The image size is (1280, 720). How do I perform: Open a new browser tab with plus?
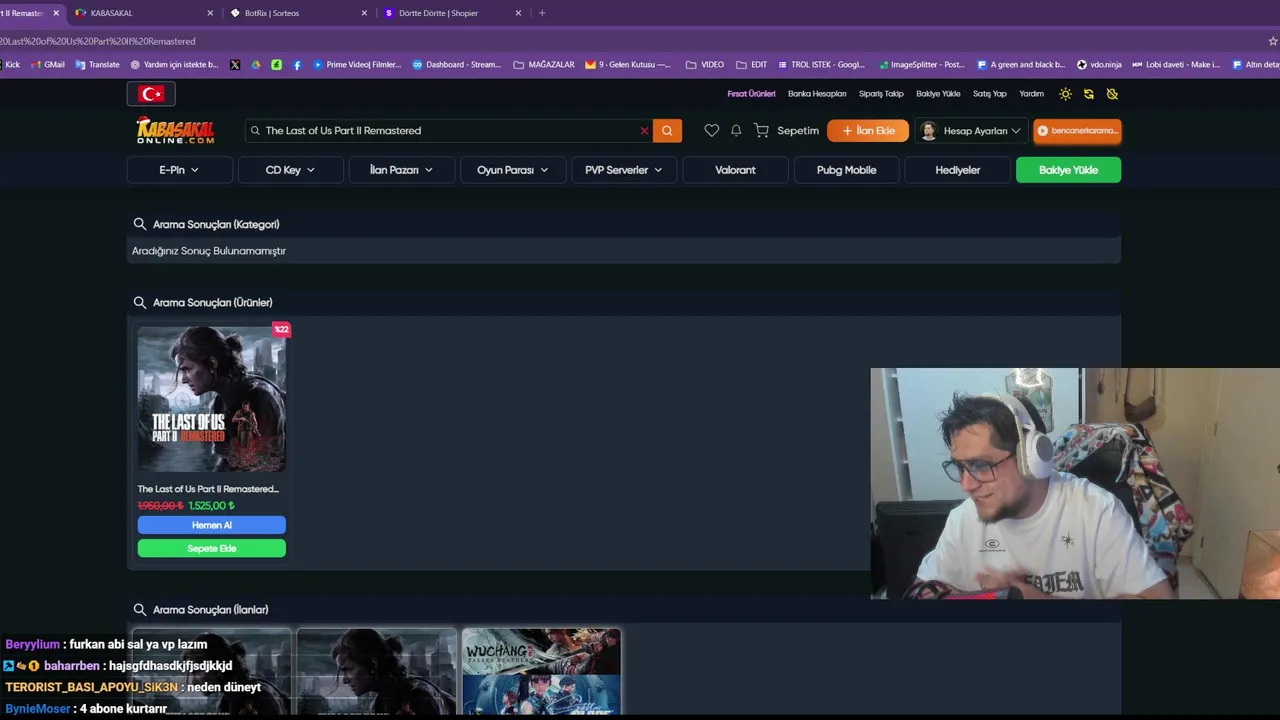point(542,13)
